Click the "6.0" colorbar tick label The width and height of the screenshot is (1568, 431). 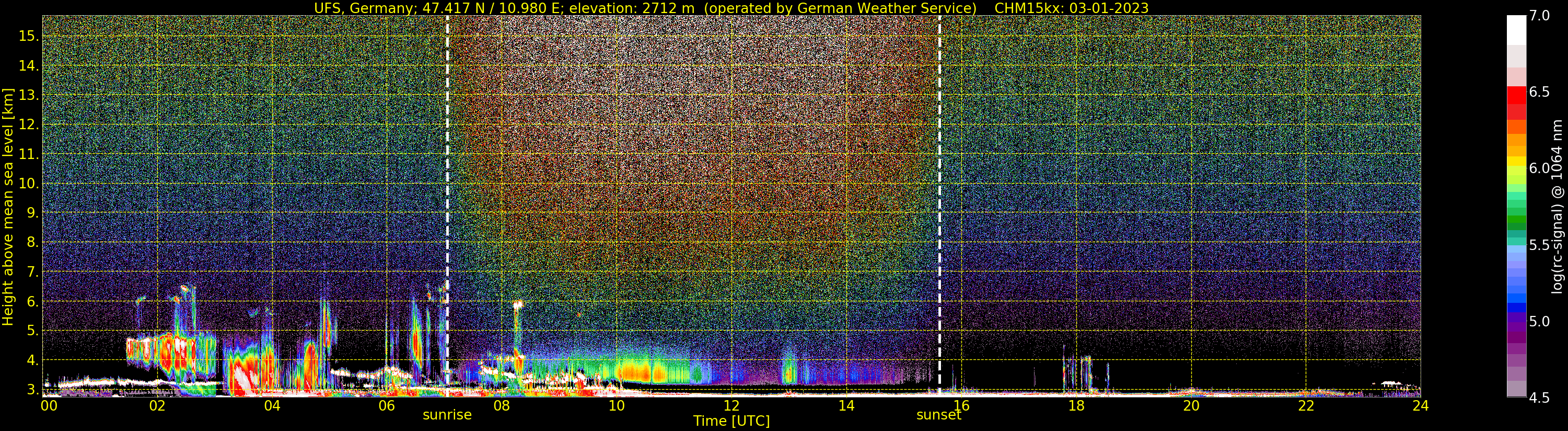coord(1540,168)
